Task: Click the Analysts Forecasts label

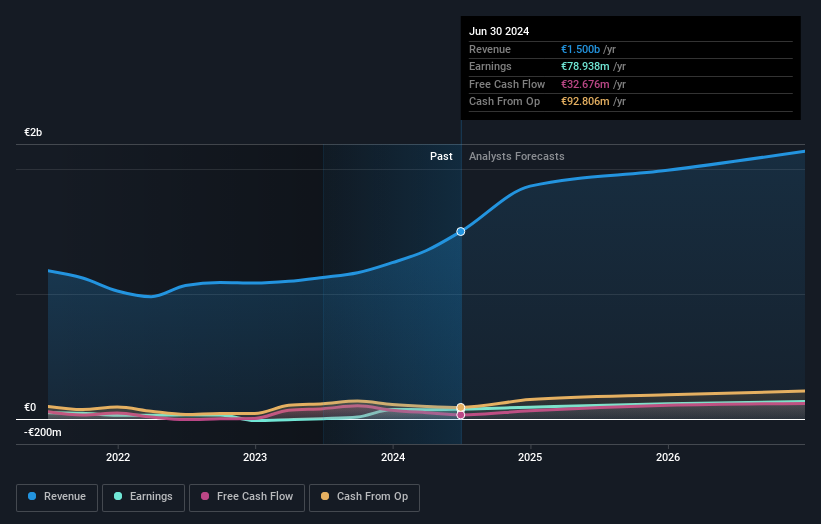Action: click(516, 156)
